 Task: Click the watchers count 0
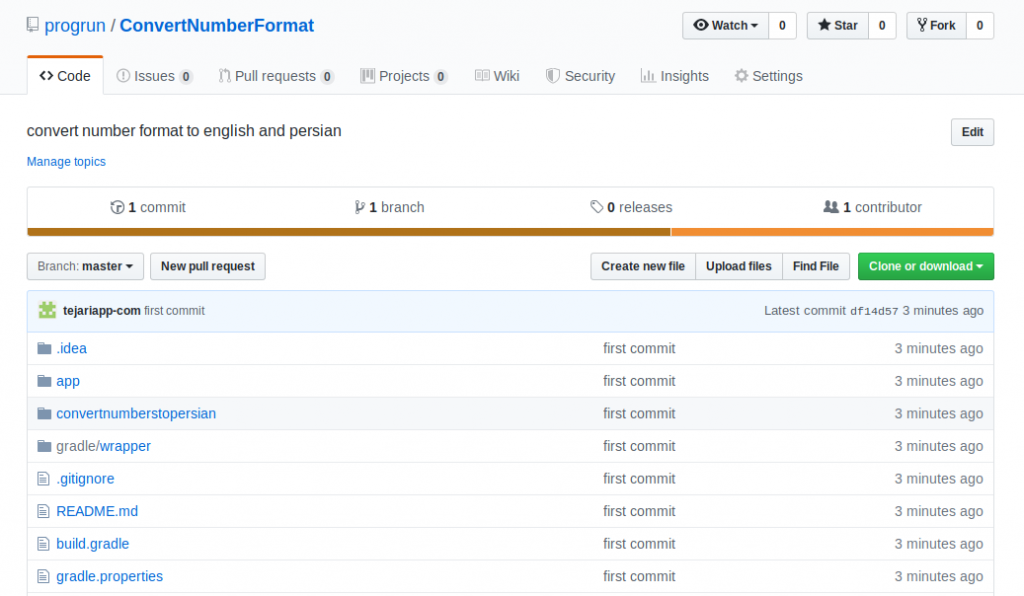pos(782,25)
